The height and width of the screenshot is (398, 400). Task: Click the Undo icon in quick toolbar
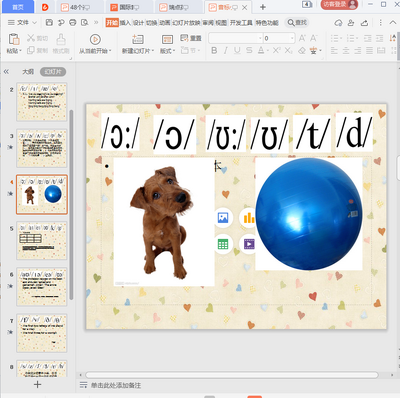click(61, 22)
